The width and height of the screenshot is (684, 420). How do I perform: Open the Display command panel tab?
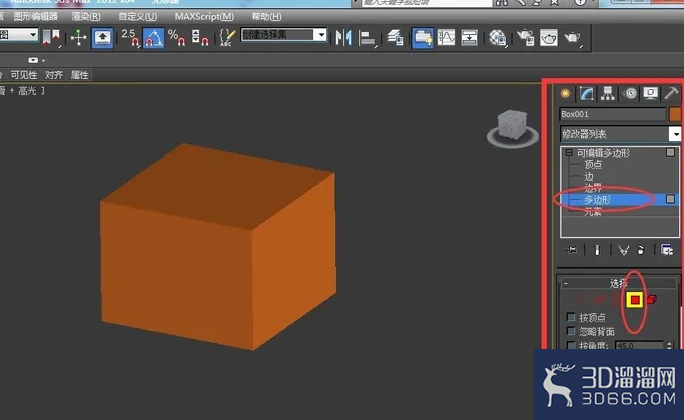point(650,93)
